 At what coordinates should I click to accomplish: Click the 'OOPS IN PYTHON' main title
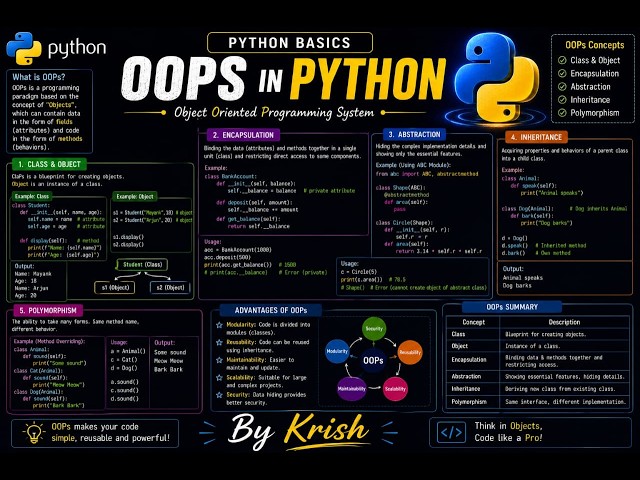pyautogui.click(x=284, y=79)
